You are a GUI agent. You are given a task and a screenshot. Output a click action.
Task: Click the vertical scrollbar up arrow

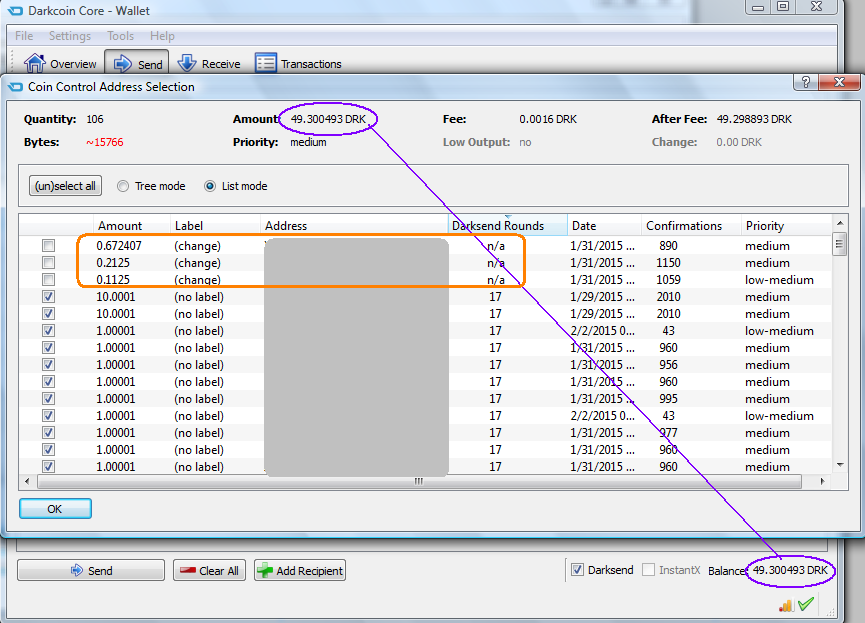click(x=840, y=223)
